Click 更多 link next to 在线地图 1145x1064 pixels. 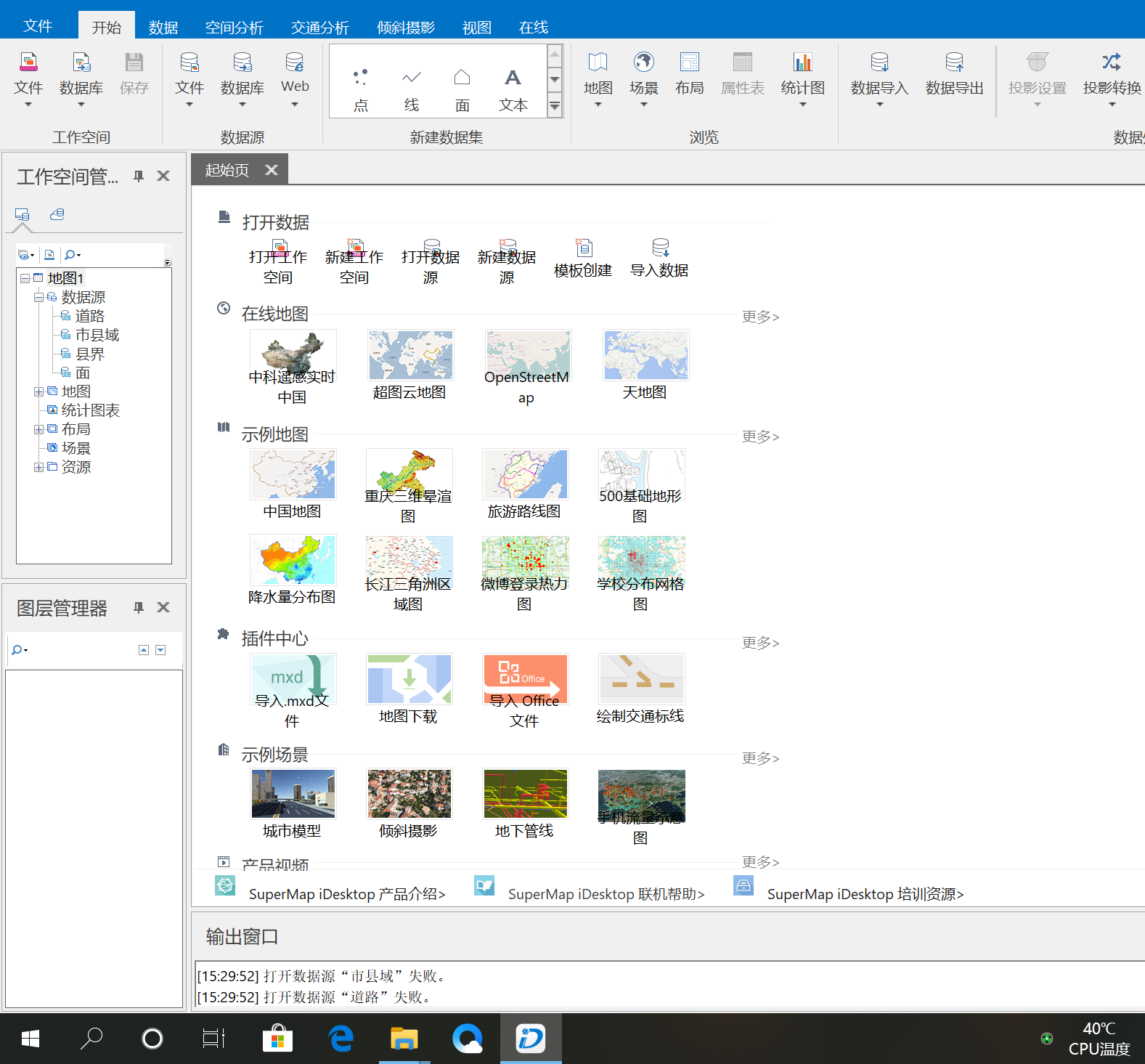760,317
